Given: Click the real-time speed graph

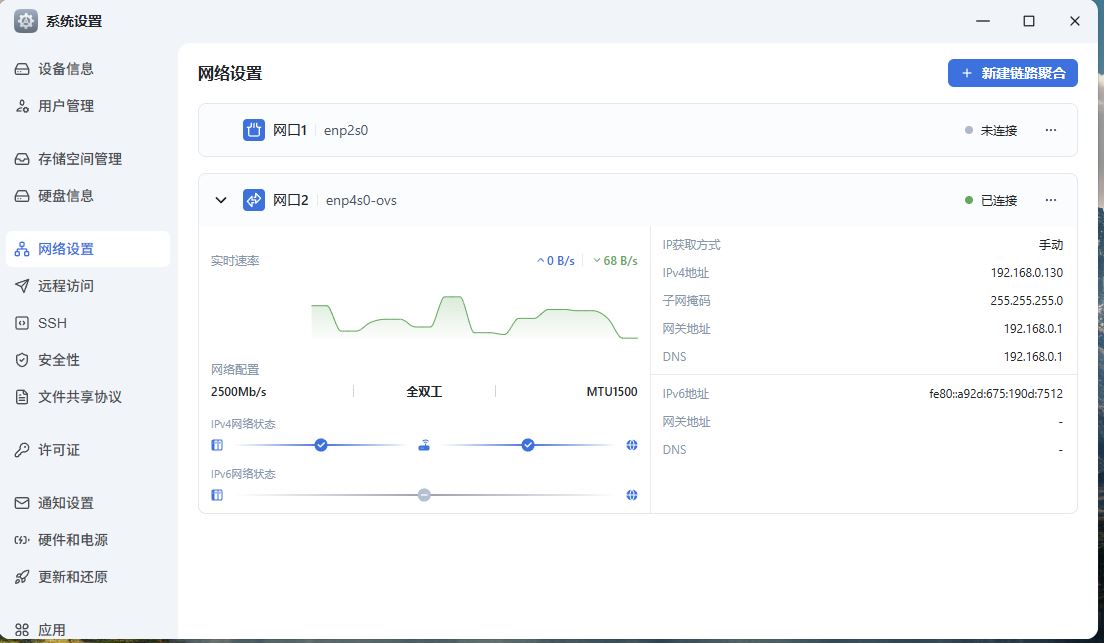Looking at the screenshot, I should click(475, 318).
